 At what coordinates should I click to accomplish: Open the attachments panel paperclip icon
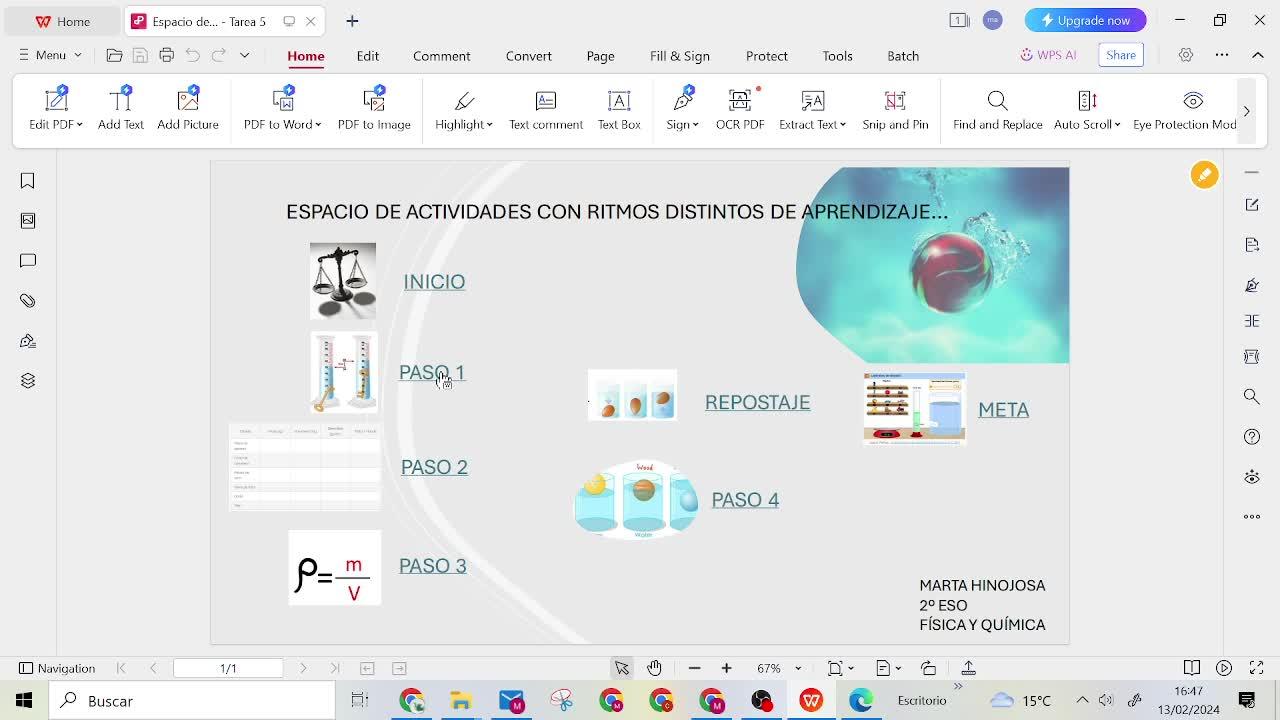tap(28, 301)
